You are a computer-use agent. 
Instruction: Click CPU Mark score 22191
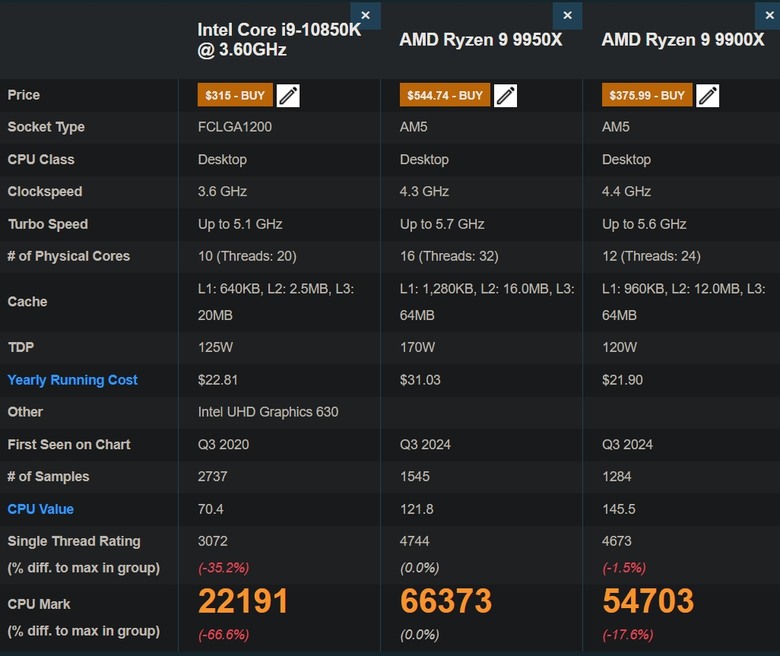click(243, 601)
